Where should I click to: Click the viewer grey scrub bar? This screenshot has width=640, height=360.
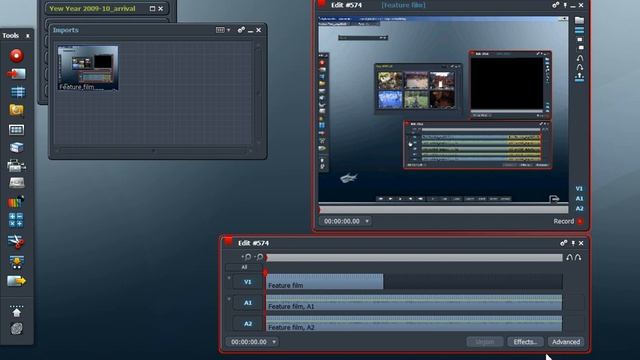[x=443, y=210]
